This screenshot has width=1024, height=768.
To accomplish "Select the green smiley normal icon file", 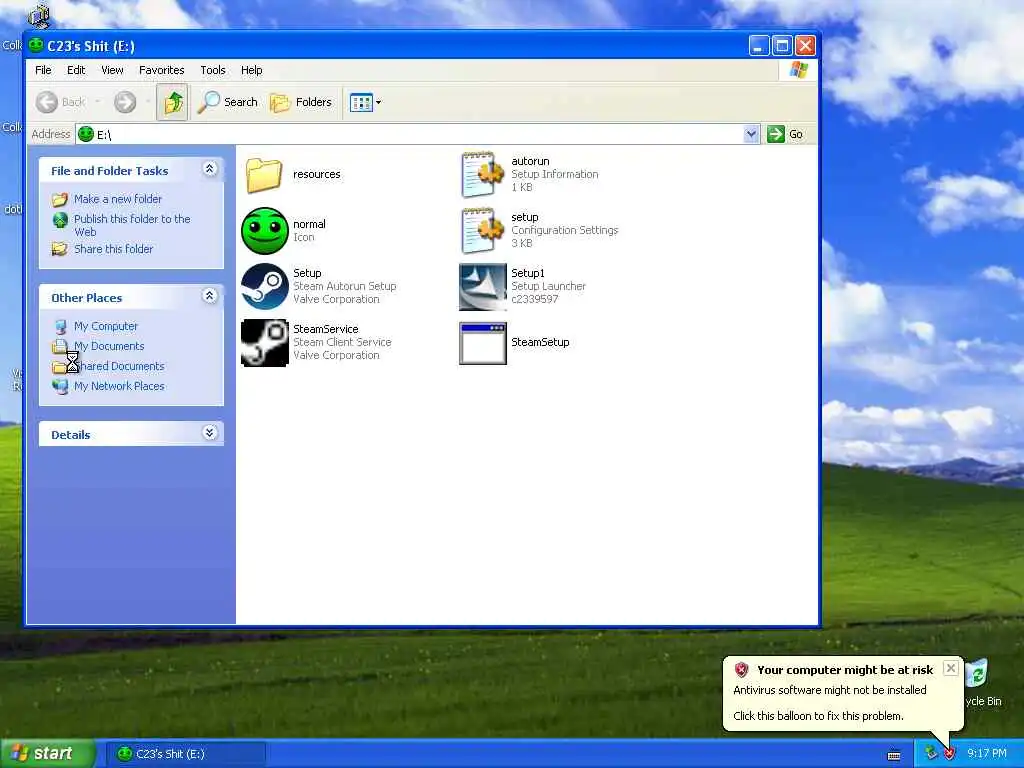I will [264, 231].
